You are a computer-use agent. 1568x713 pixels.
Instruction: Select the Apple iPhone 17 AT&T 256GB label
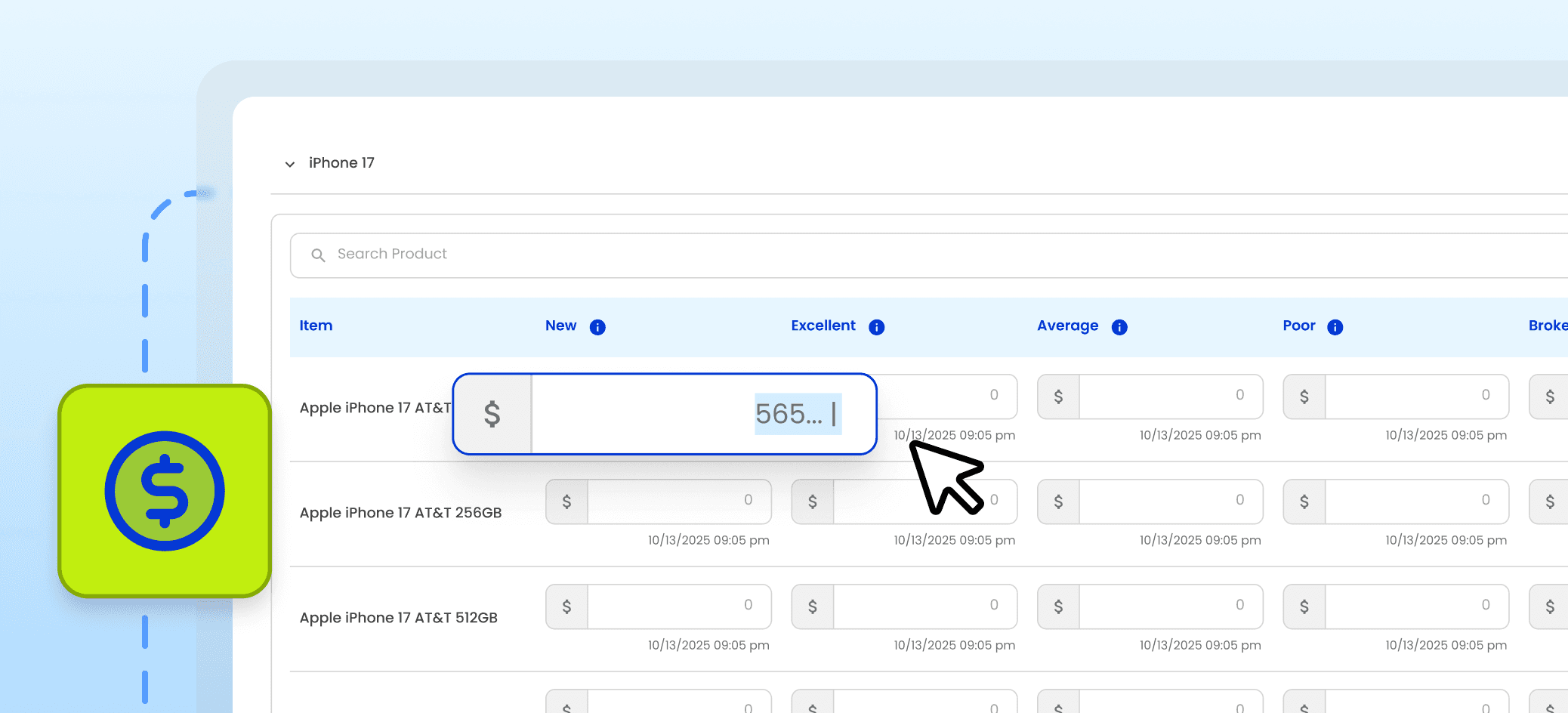tap(400, 513)
